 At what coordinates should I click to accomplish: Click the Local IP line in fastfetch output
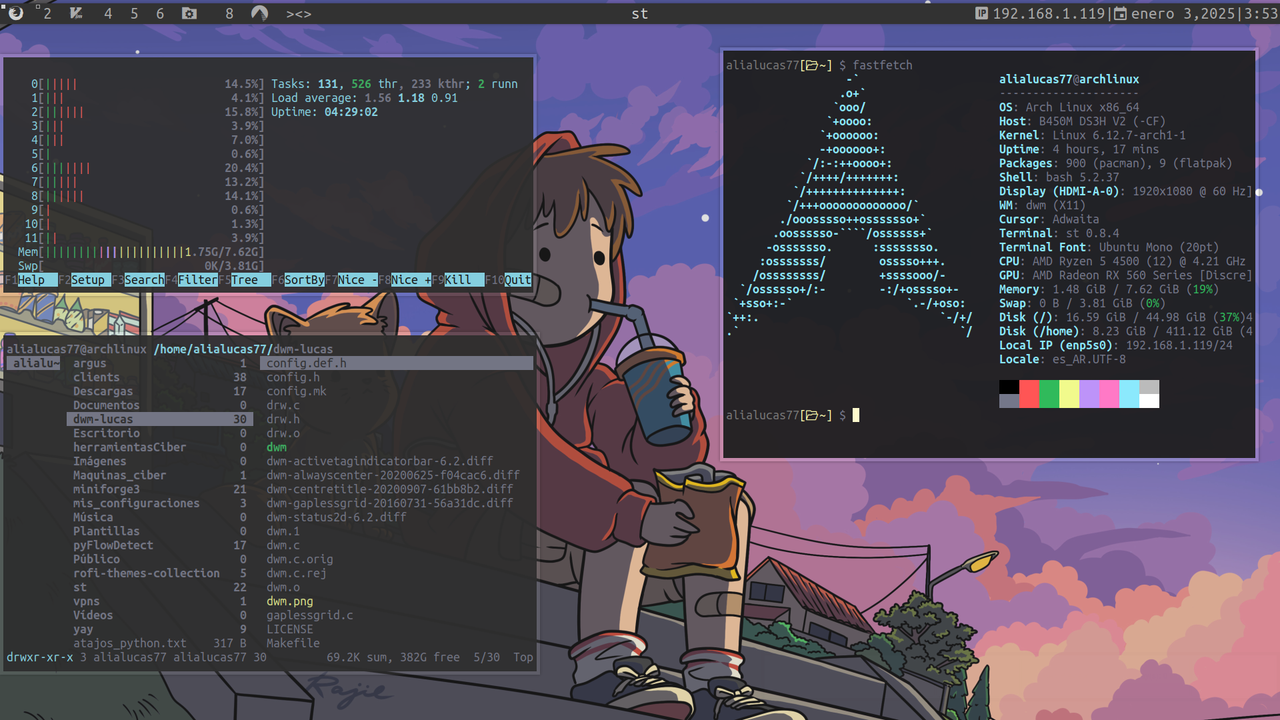tap(1116, 345)
